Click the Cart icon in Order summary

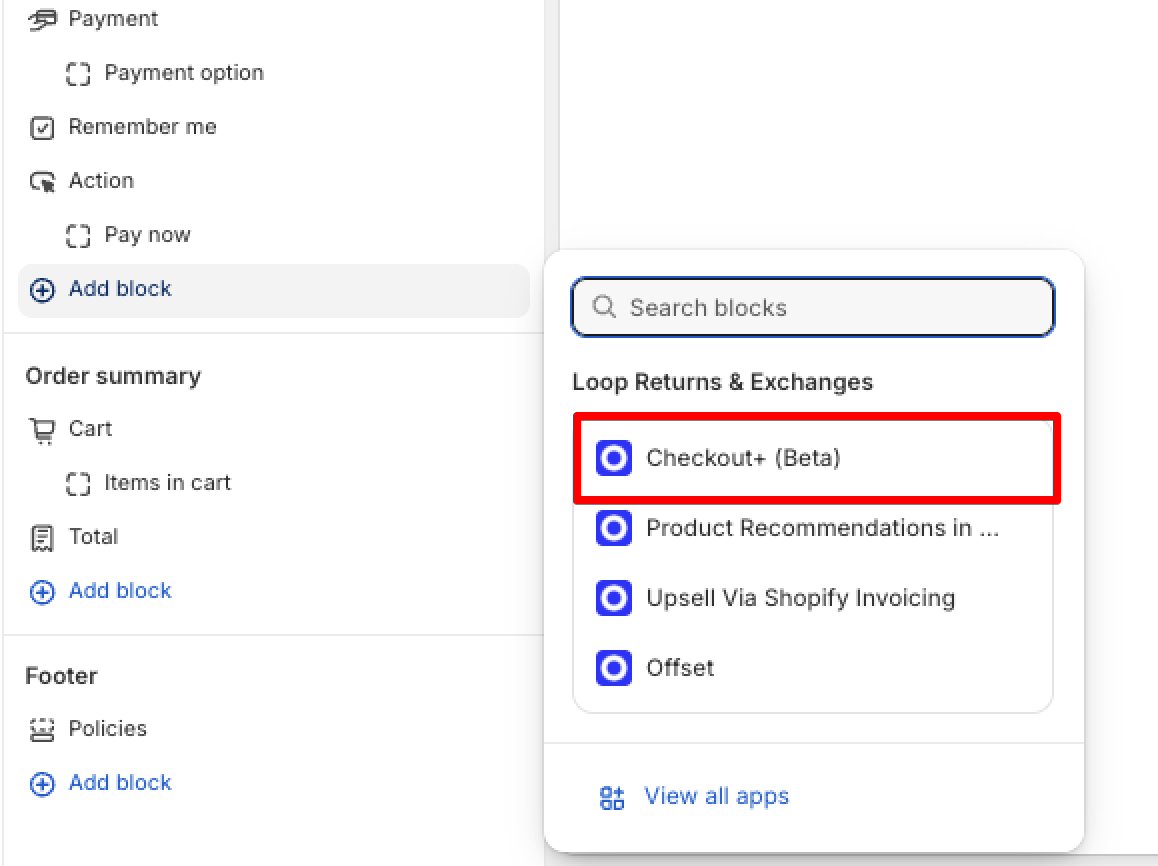point(42,430)
